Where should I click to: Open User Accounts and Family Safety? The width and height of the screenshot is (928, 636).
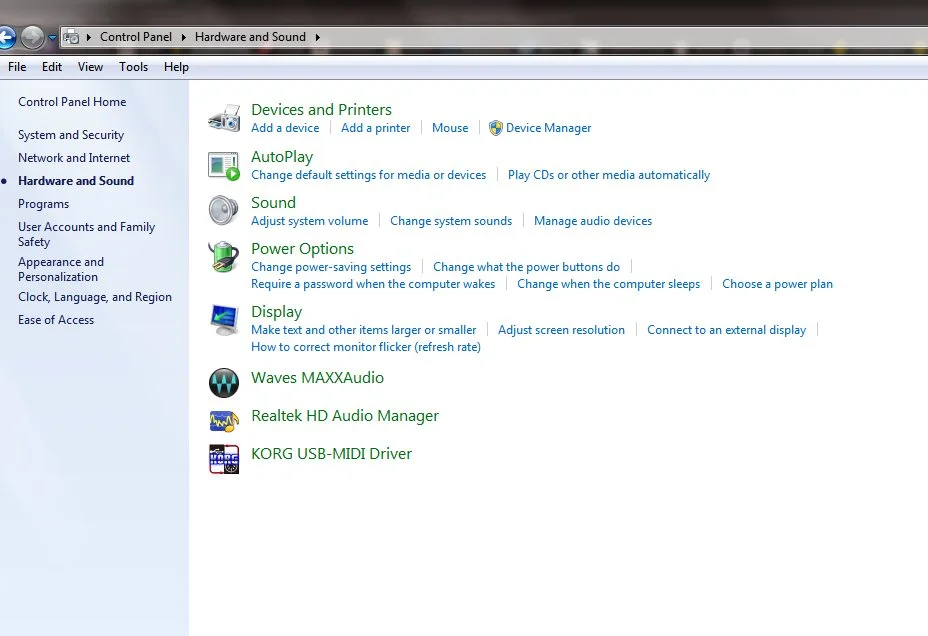pyautogui.click(x=86, y=234)
